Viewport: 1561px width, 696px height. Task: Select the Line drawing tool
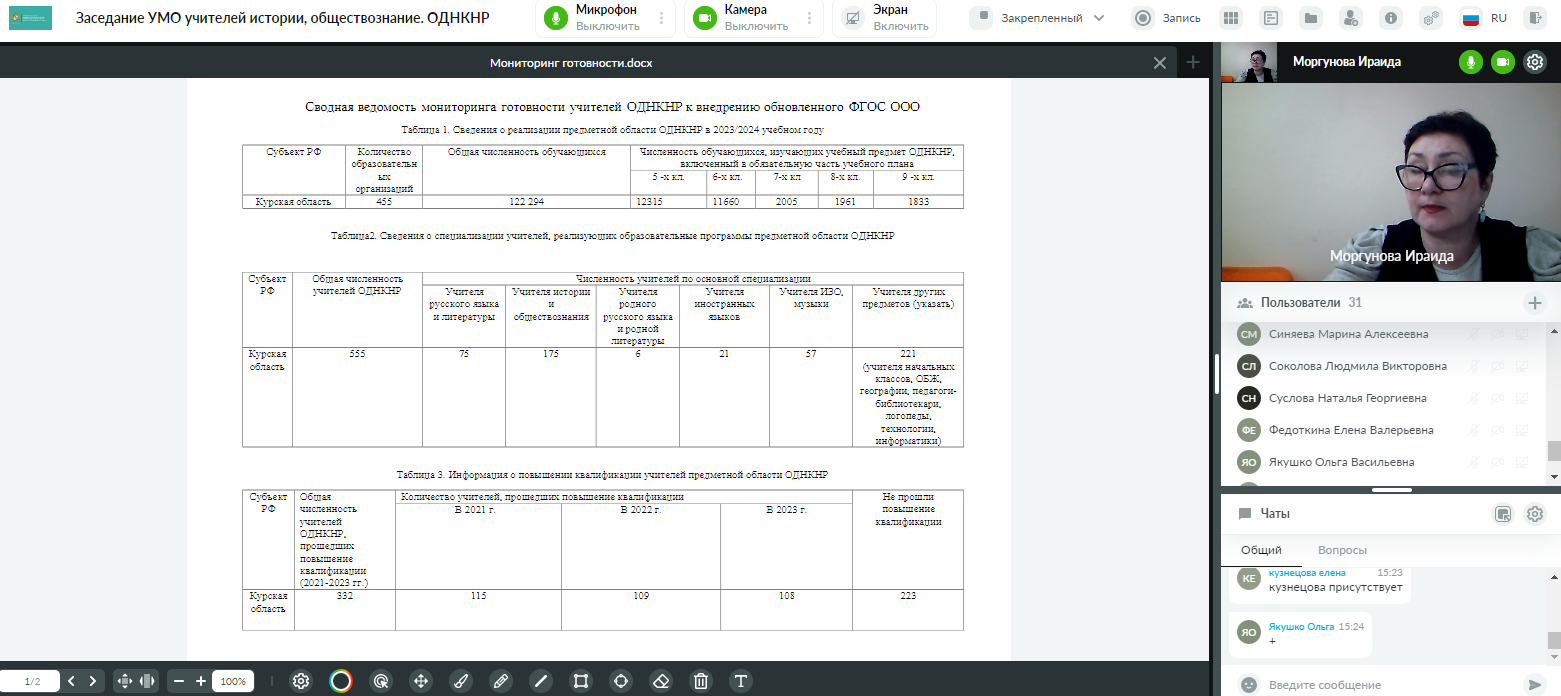(541, 681)
